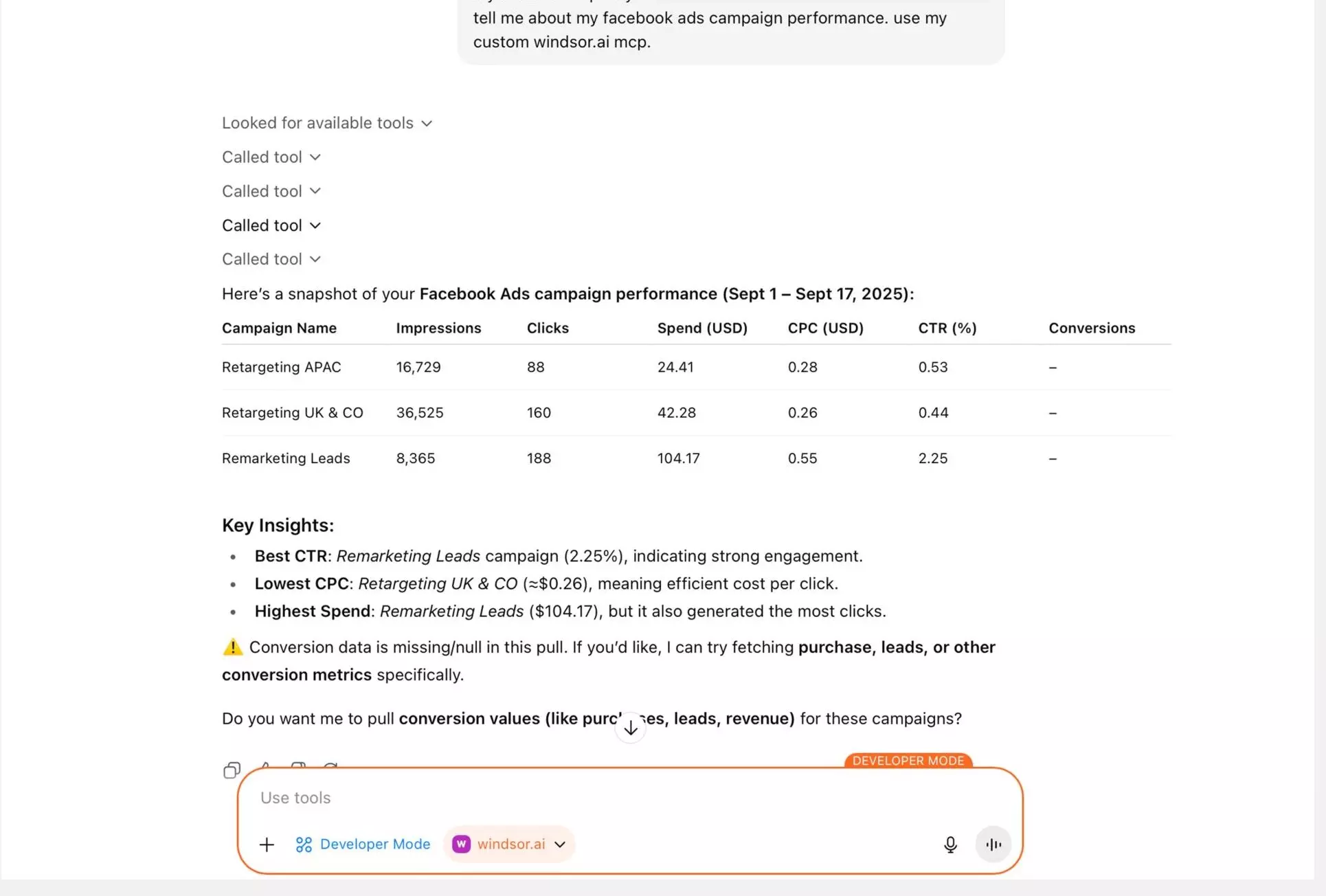Click the orange DEVELOPER MODE badge
This screenshot has width=1326, height=896.
click(x=908, y=761)
